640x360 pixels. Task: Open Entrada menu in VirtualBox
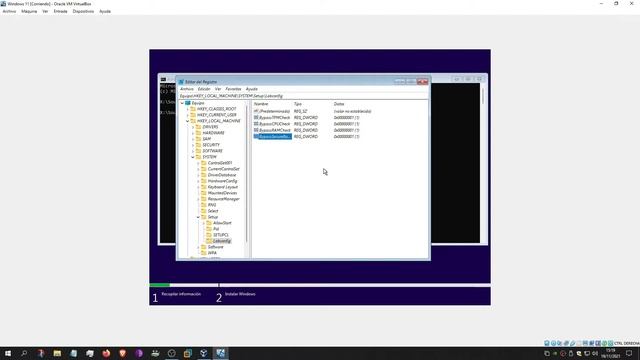coord(60,11)
